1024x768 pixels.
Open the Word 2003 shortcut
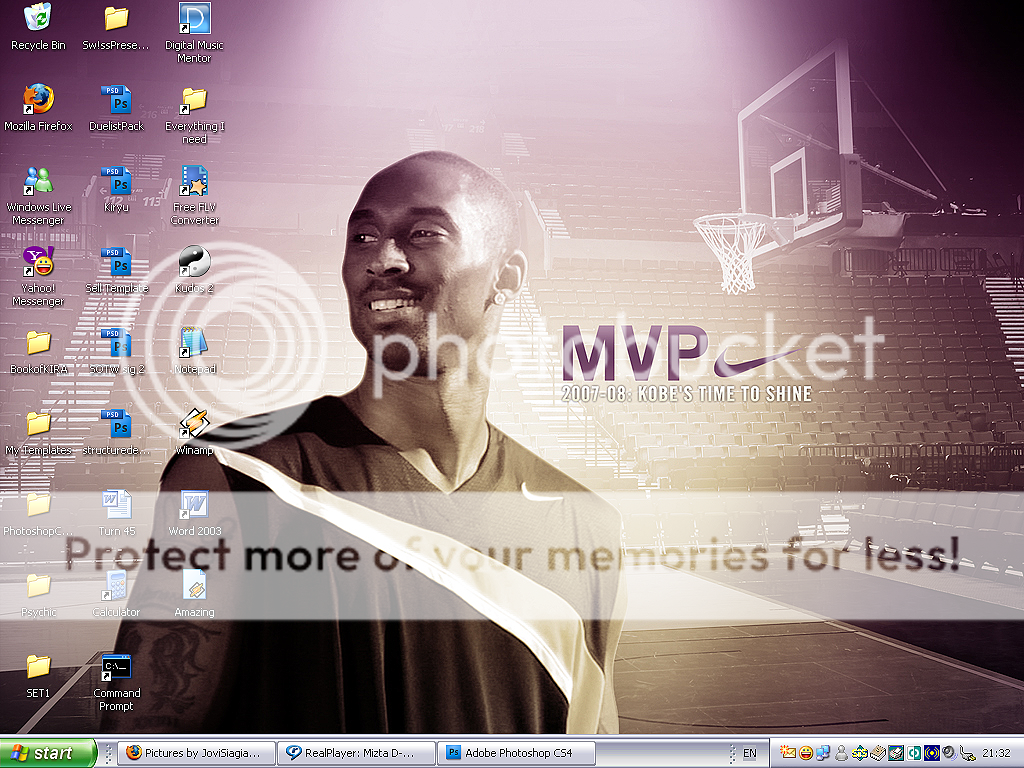(x=194, y=506)
